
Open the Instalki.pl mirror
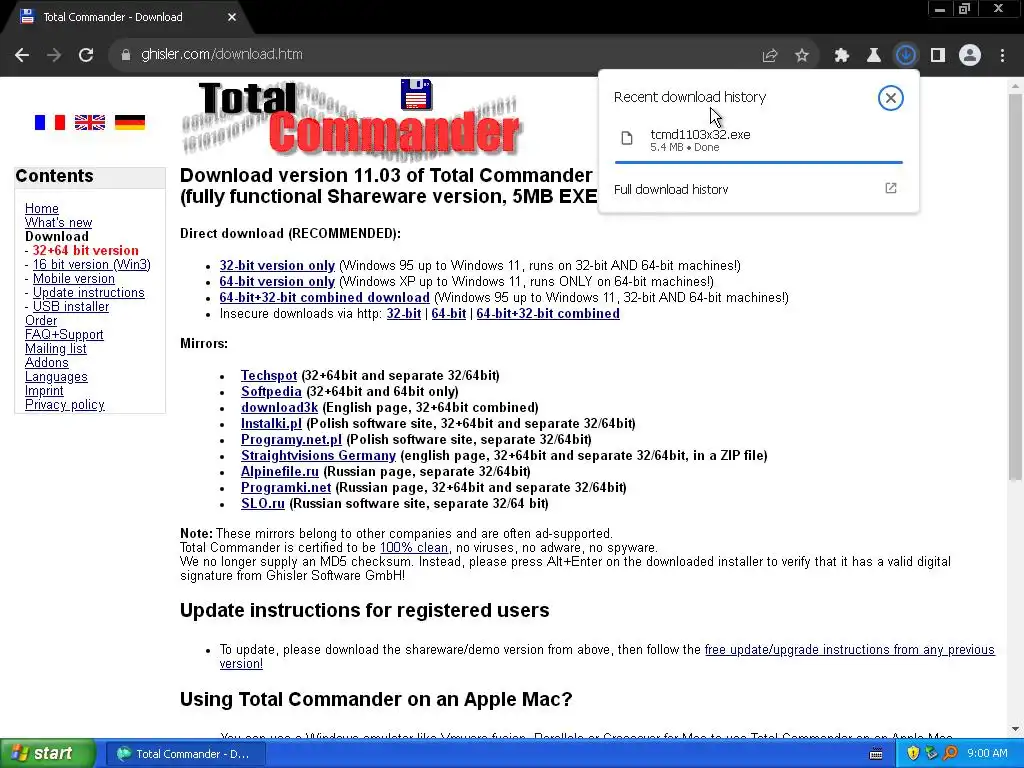(x=271, y=423)
